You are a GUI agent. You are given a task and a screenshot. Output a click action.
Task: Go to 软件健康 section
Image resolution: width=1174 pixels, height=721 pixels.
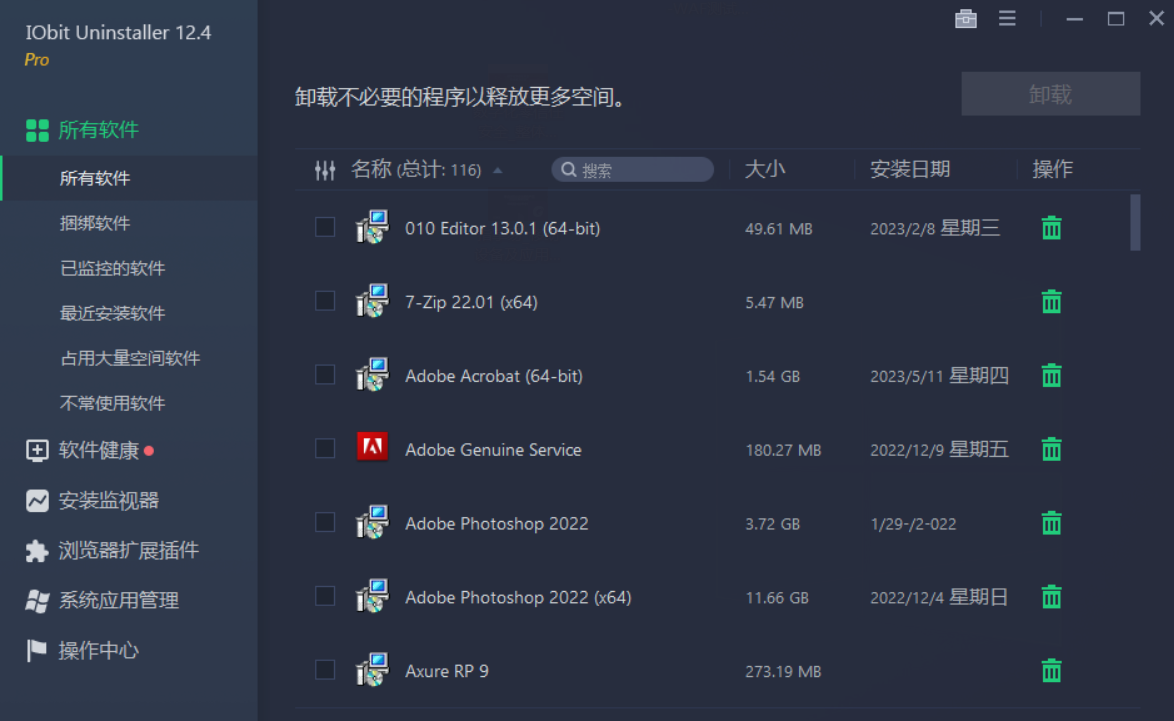coord(99,450)
